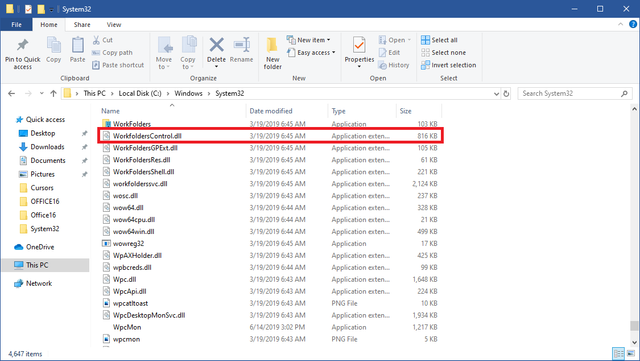The width and height of the screenshot is (640, 361).
Task: Choose Paste shortcut in ribbon
Action: pyautogui.click(x=118, y=65)
